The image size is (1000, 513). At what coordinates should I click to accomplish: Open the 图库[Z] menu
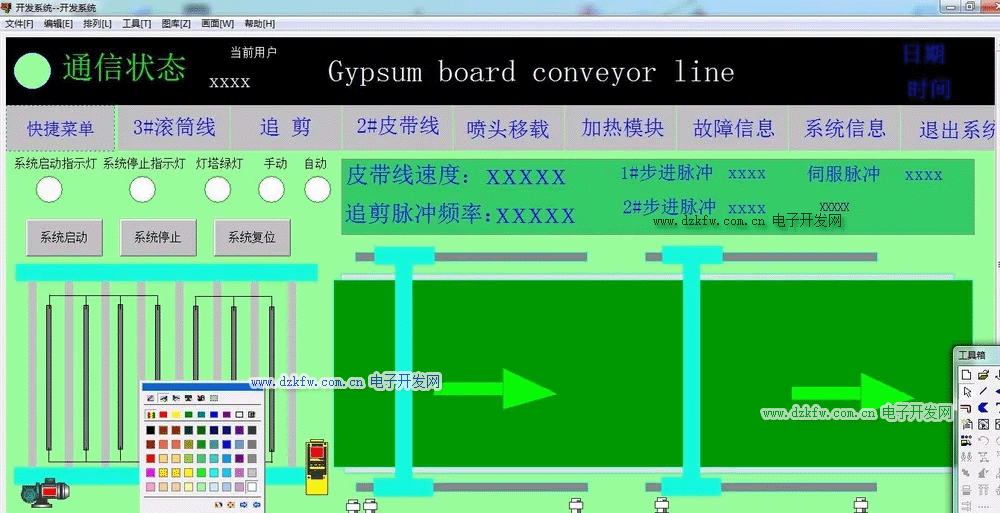coord(176,23)
